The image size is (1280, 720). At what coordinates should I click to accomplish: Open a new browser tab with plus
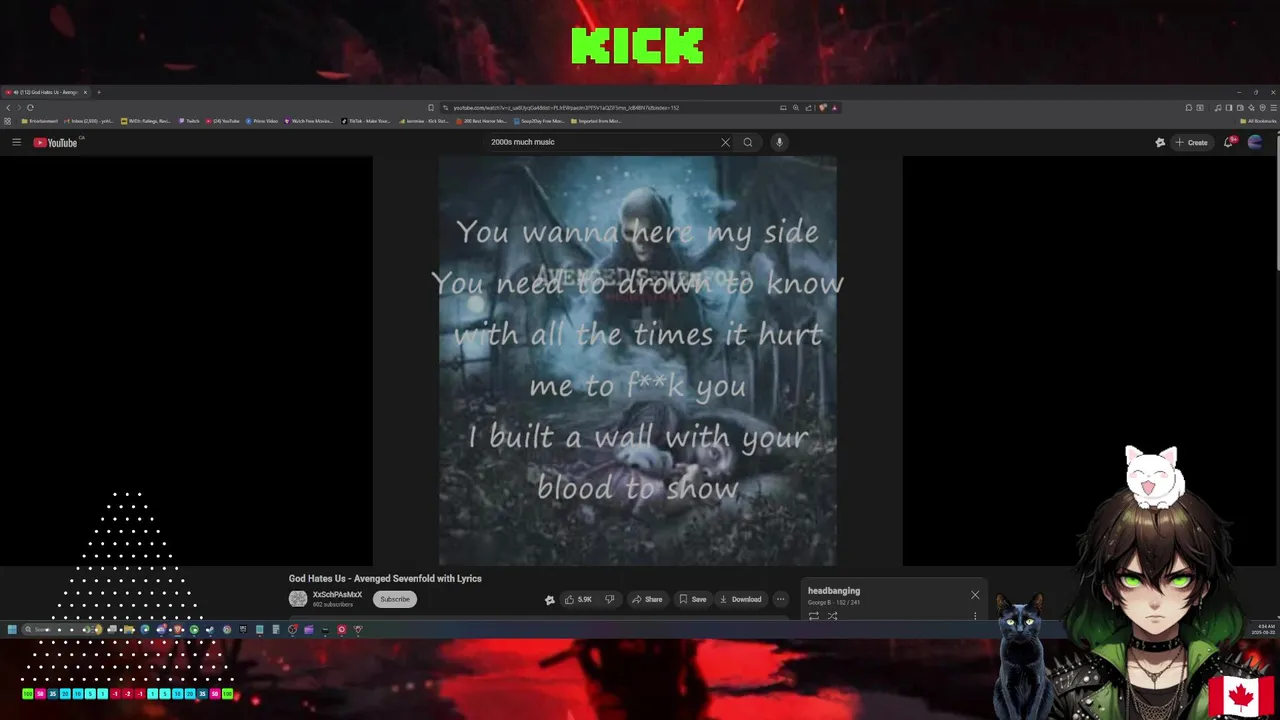[99, 92]
